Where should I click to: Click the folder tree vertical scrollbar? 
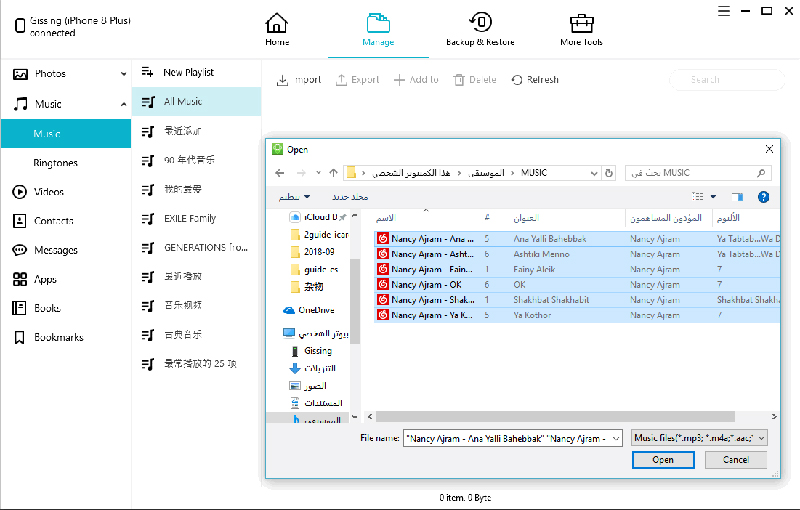(355, 301)
